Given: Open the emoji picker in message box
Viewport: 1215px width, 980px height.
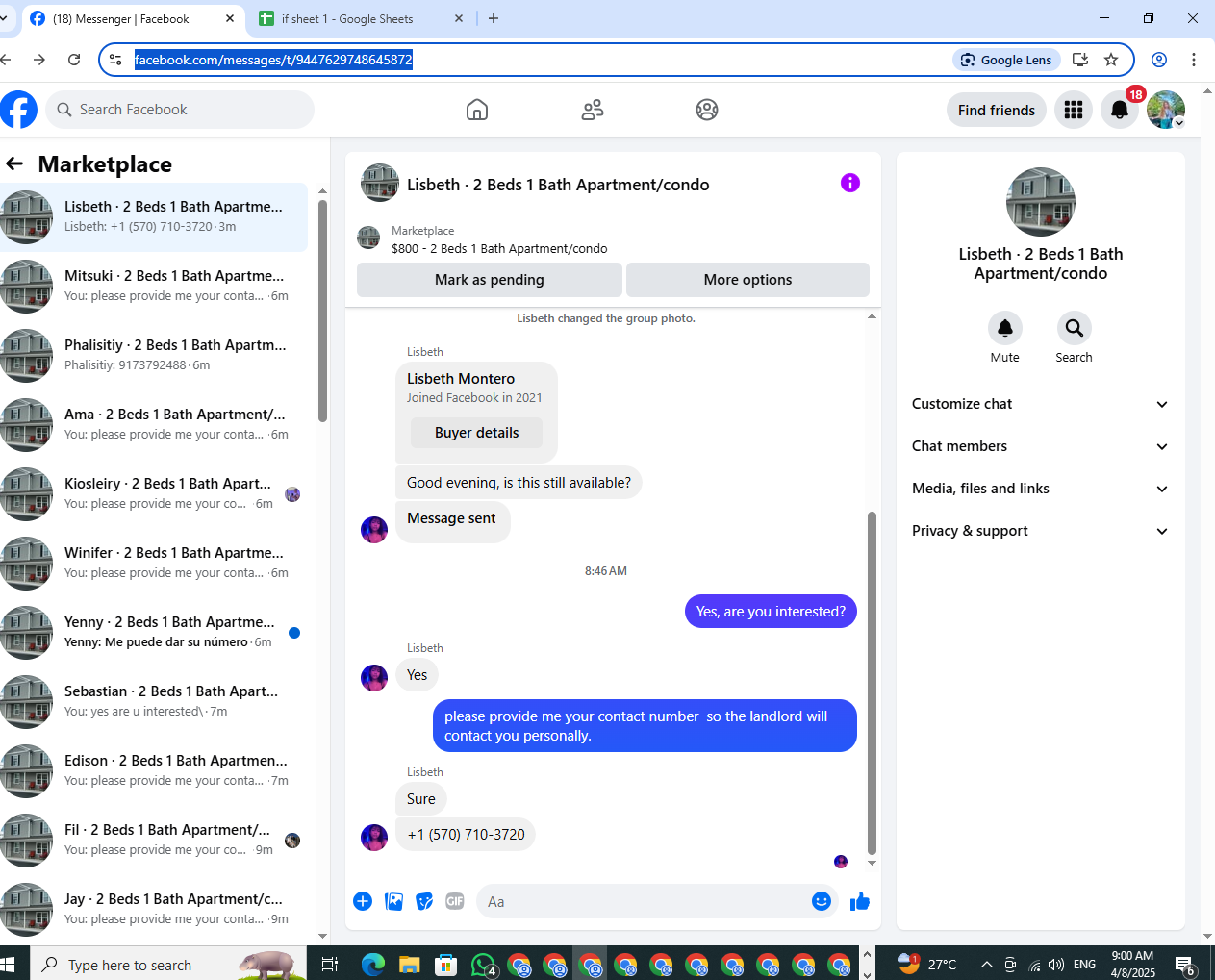Looking at the screenshot, I should click(822, 901).
